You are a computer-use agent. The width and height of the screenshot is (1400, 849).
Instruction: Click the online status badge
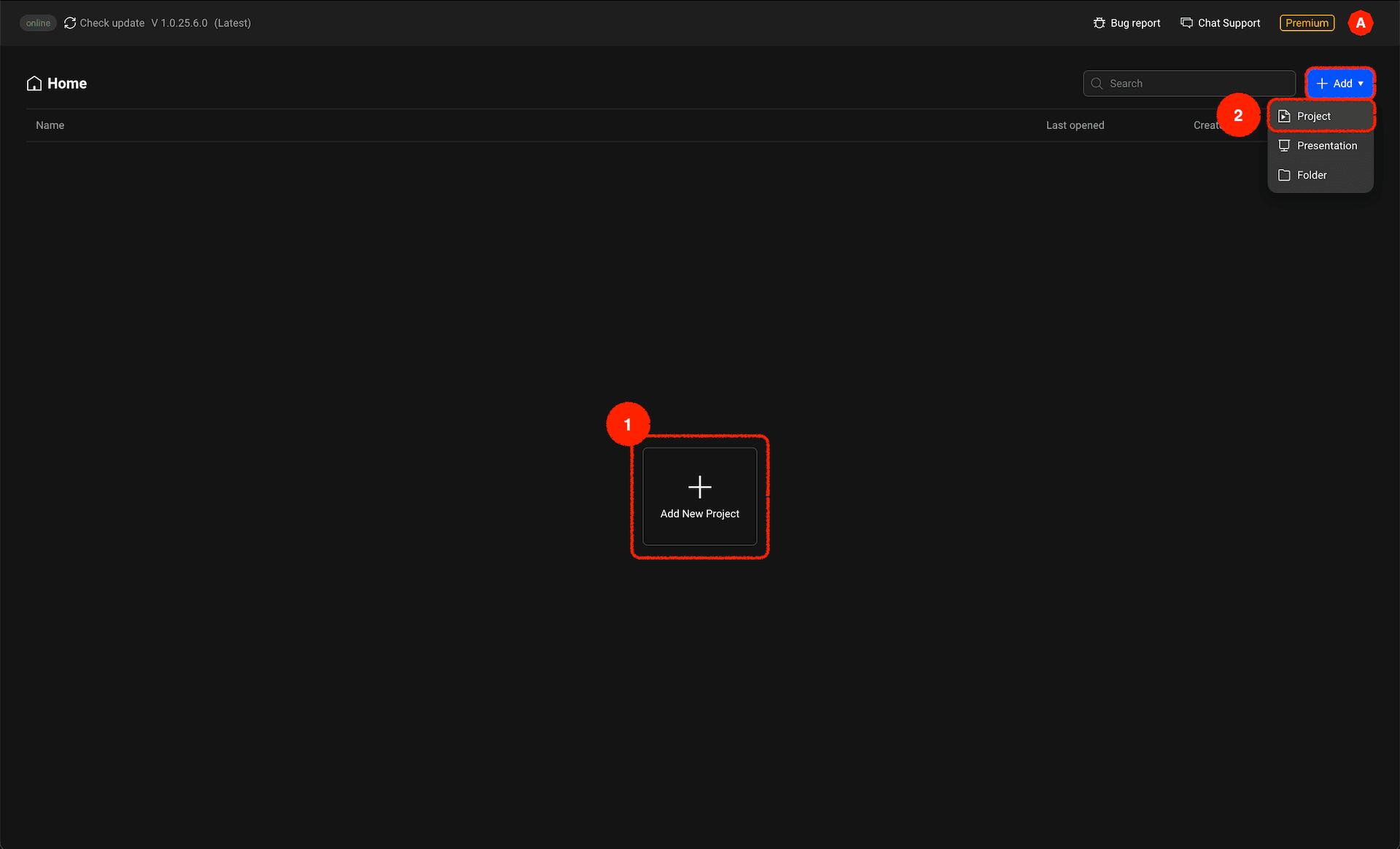coord(38,23)
